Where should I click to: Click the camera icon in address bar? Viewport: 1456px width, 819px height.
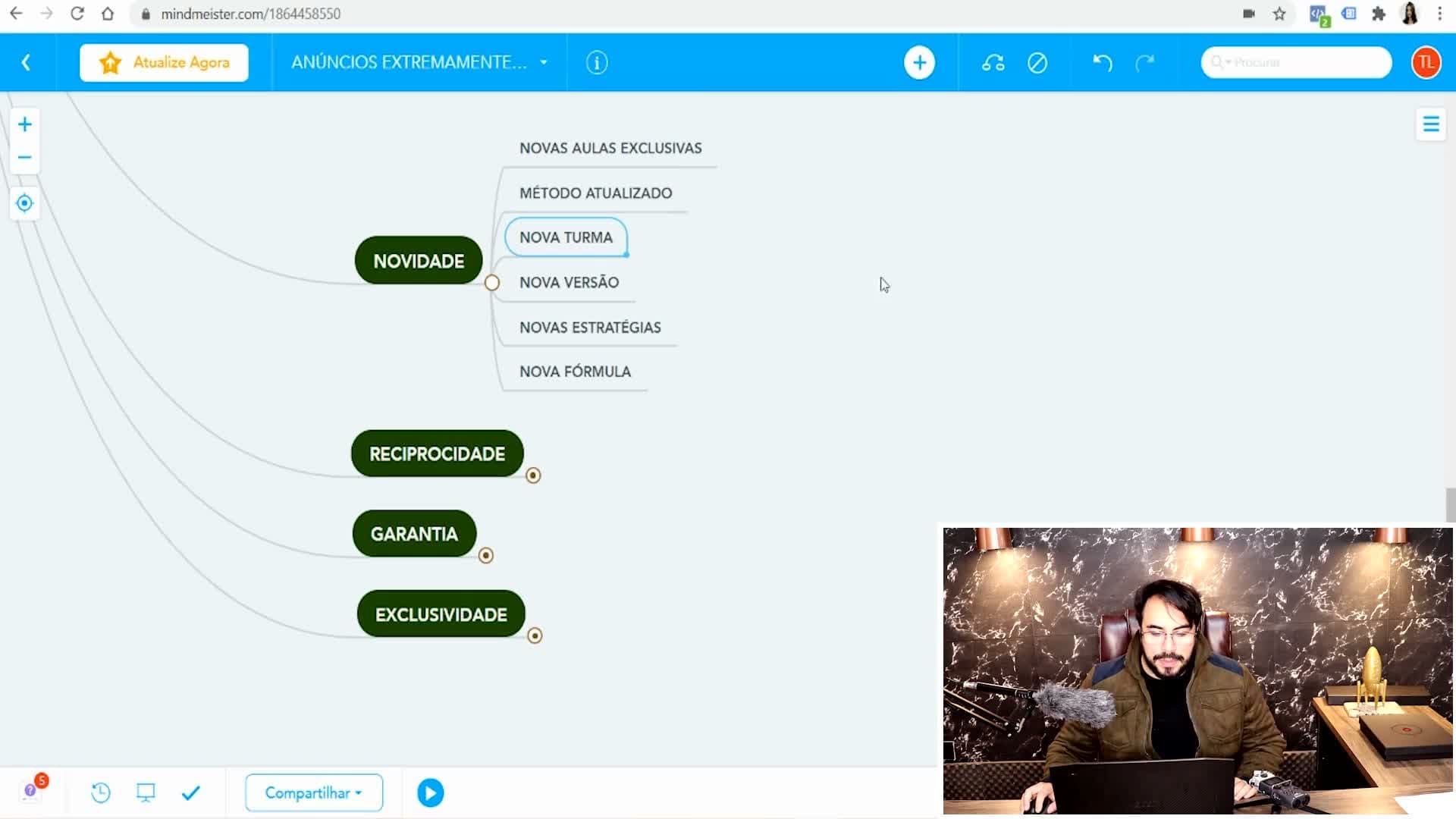click(x=1249, y=14)
